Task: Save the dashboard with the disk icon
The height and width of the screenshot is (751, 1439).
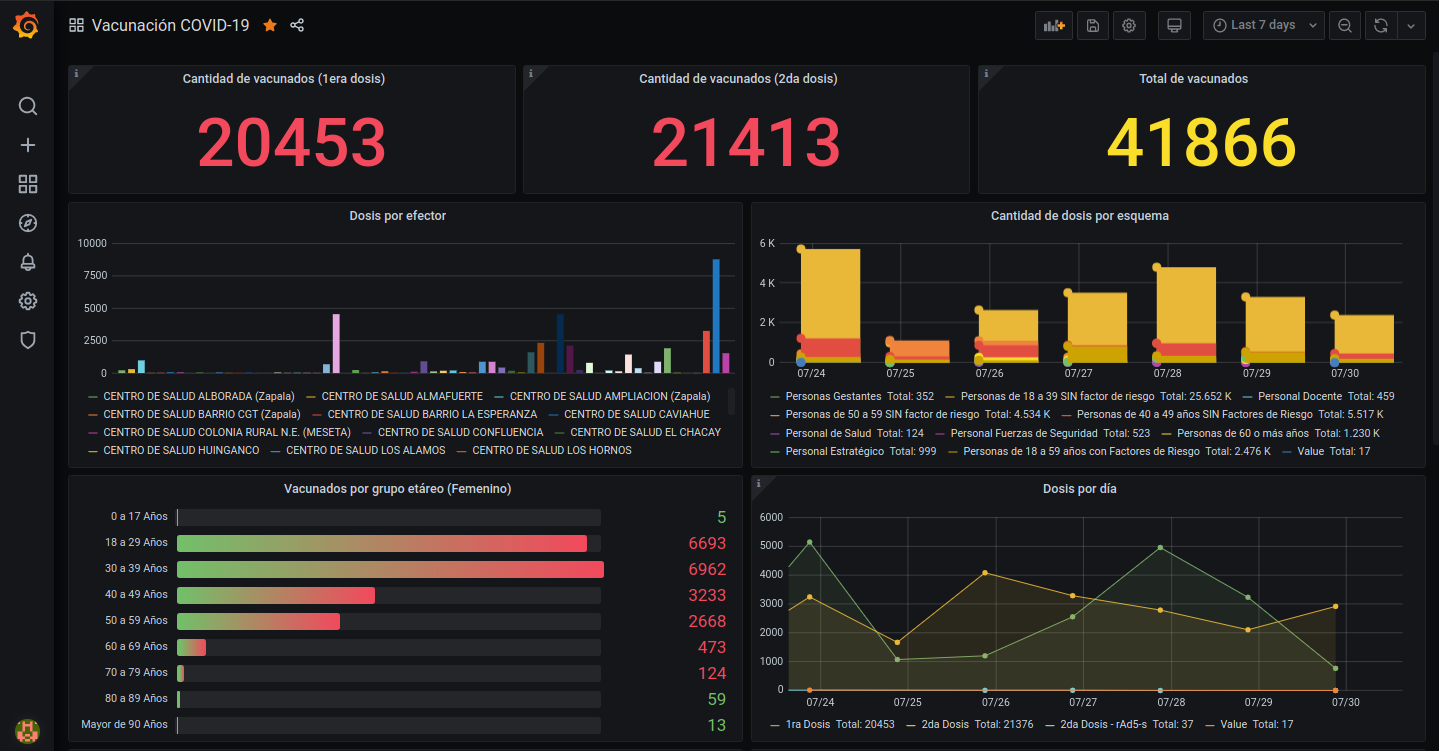Action: click(1092, 25)
